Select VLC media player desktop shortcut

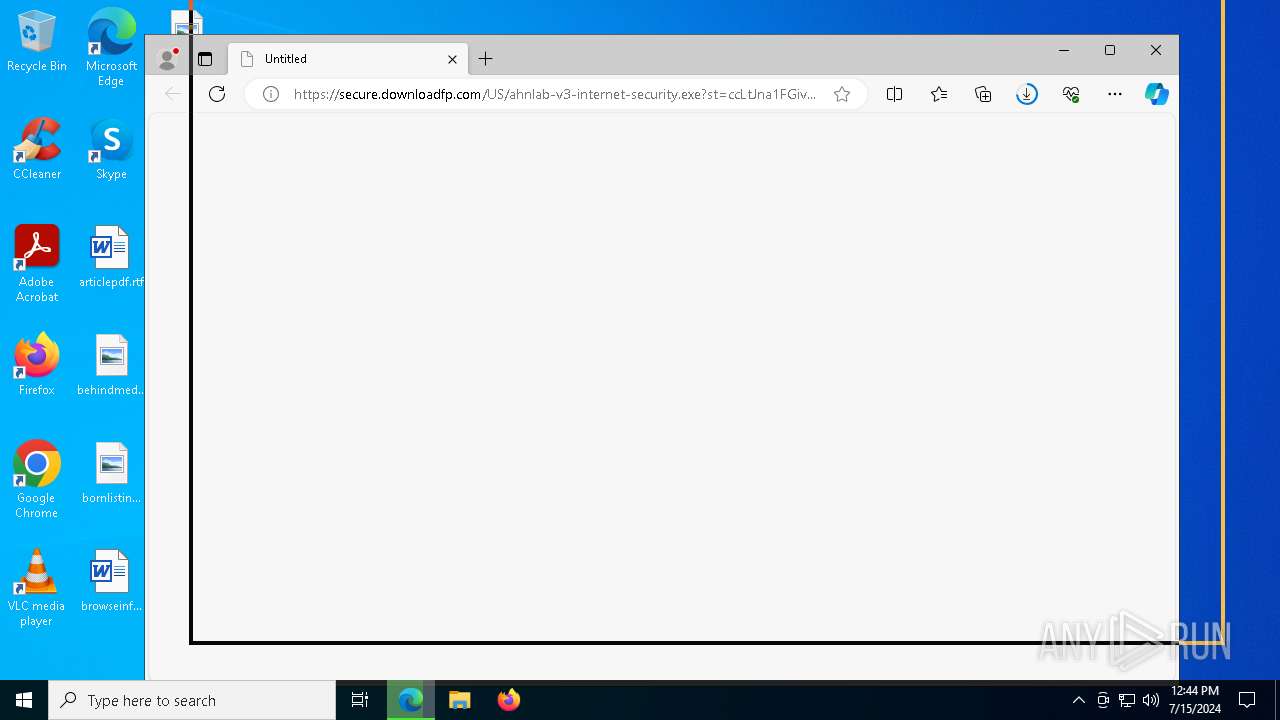[x=37, y=588]
